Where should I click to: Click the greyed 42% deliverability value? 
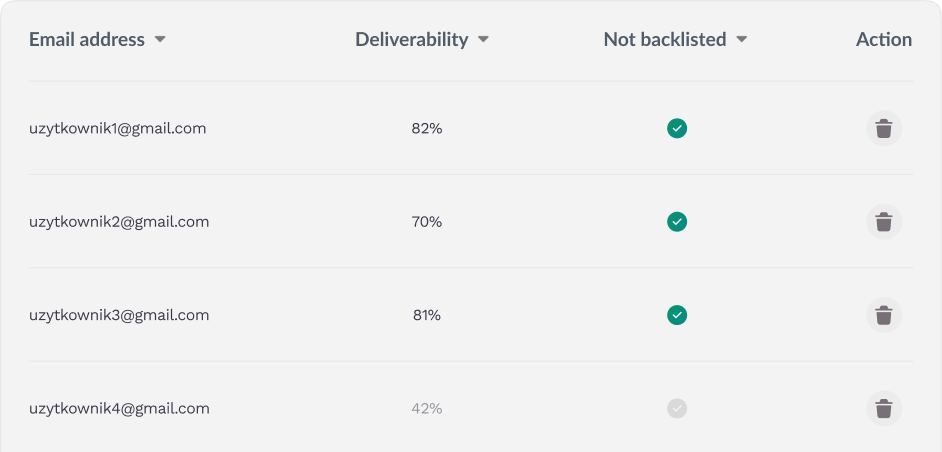pos(427,409)
